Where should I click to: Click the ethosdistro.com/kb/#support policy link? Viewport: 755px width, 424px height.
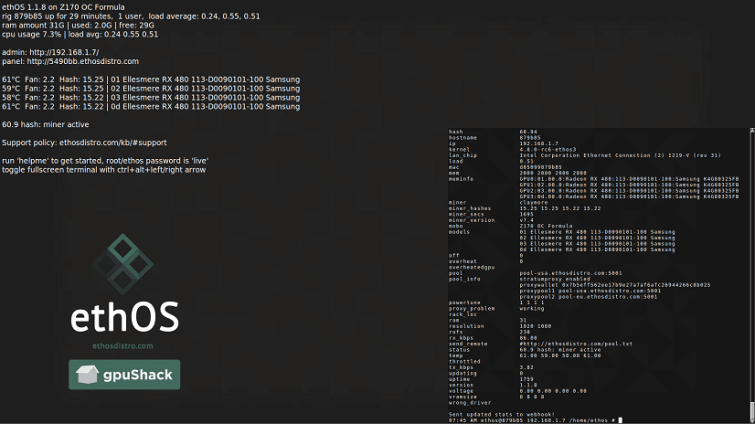[113, 142]
